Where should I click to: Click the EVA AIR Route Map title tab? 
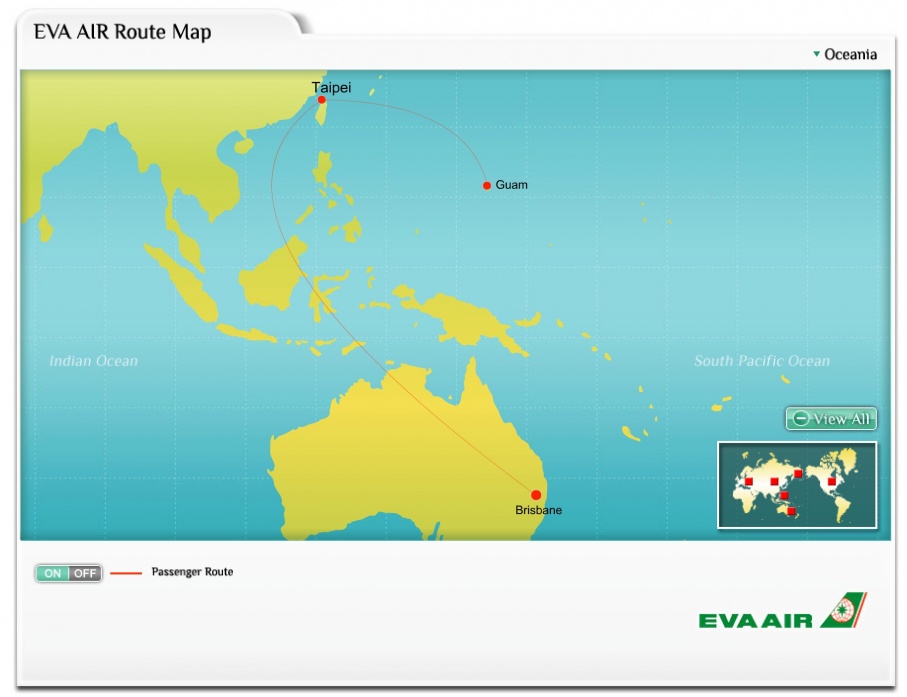pyautogui.click(x=123, y=32)
